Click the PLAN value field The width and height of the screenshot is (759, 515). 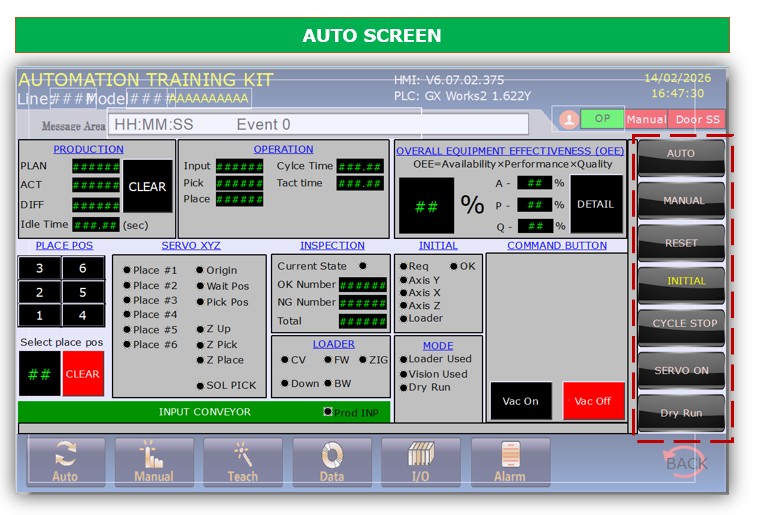[96, 167]
